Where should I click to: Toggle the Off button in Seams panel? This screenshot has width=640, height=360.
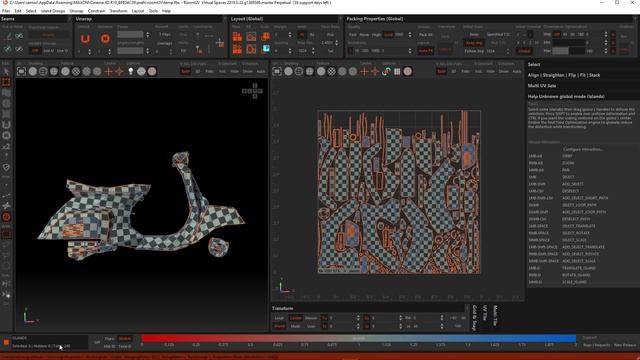36,51
